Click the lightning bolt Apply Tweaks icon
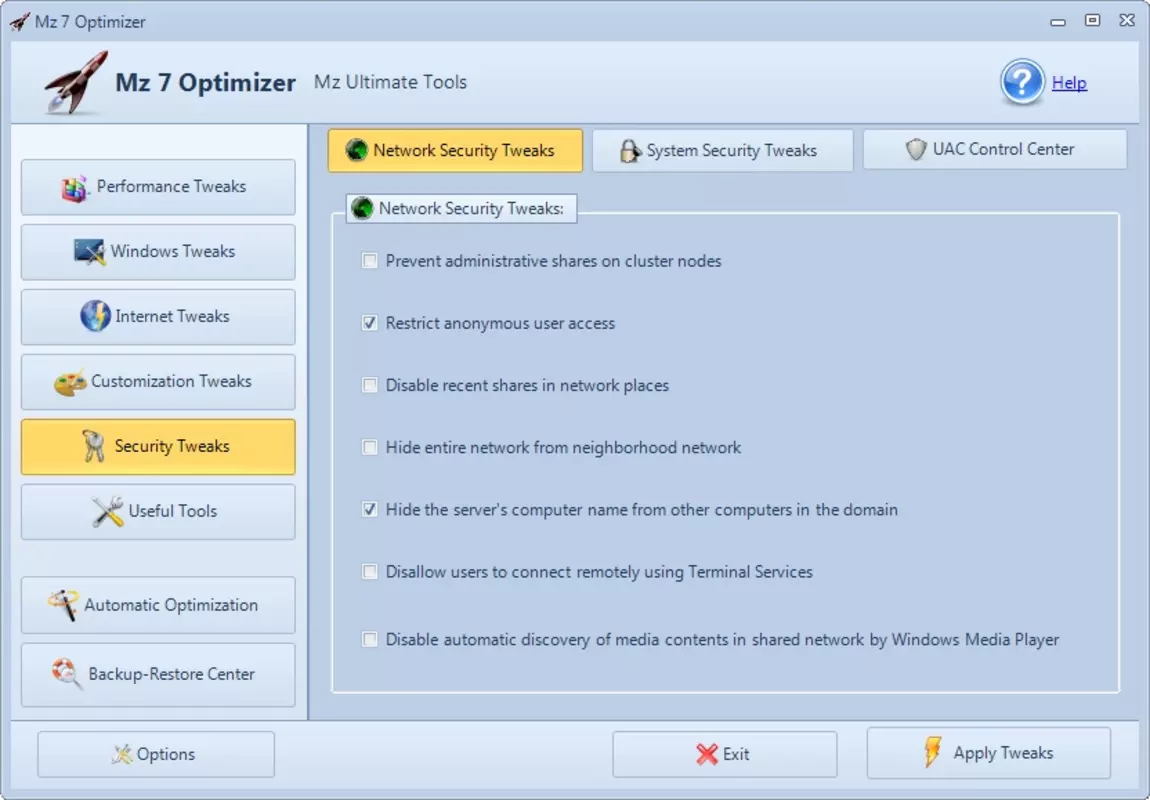 [x=933, y=752]
